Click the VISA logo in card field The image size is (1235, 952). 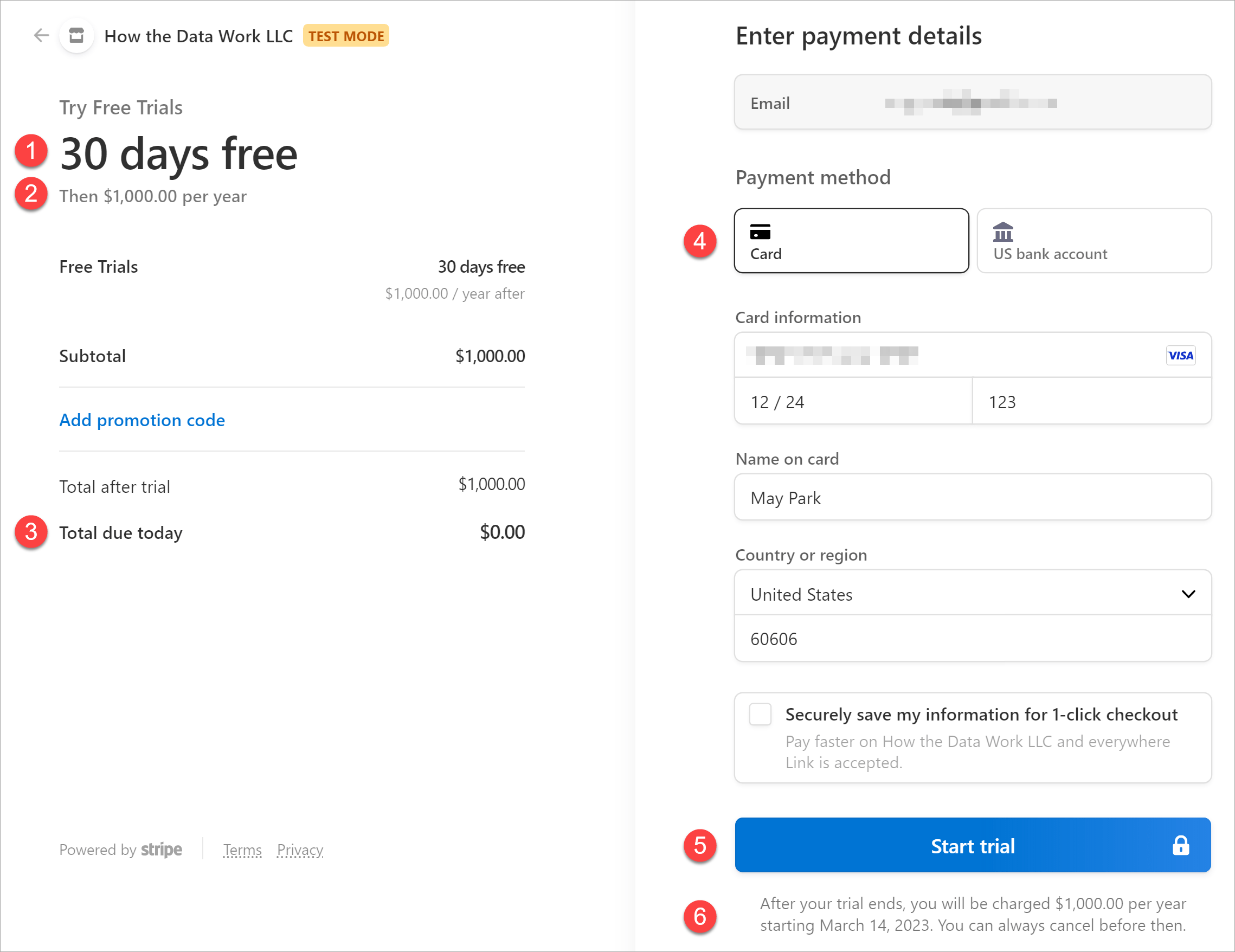point(1180,356)
